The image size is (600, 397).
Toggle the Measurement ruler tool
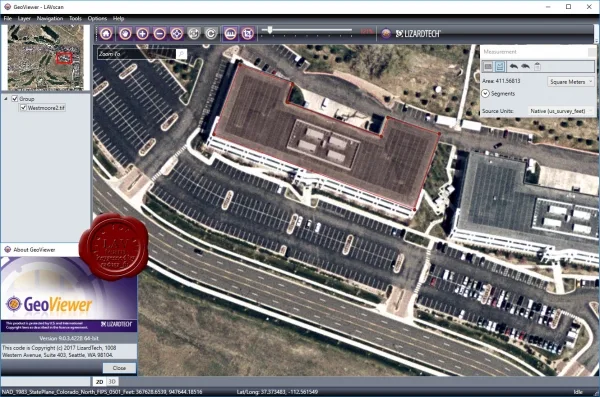pyautogui.click(x=230, y=34)
